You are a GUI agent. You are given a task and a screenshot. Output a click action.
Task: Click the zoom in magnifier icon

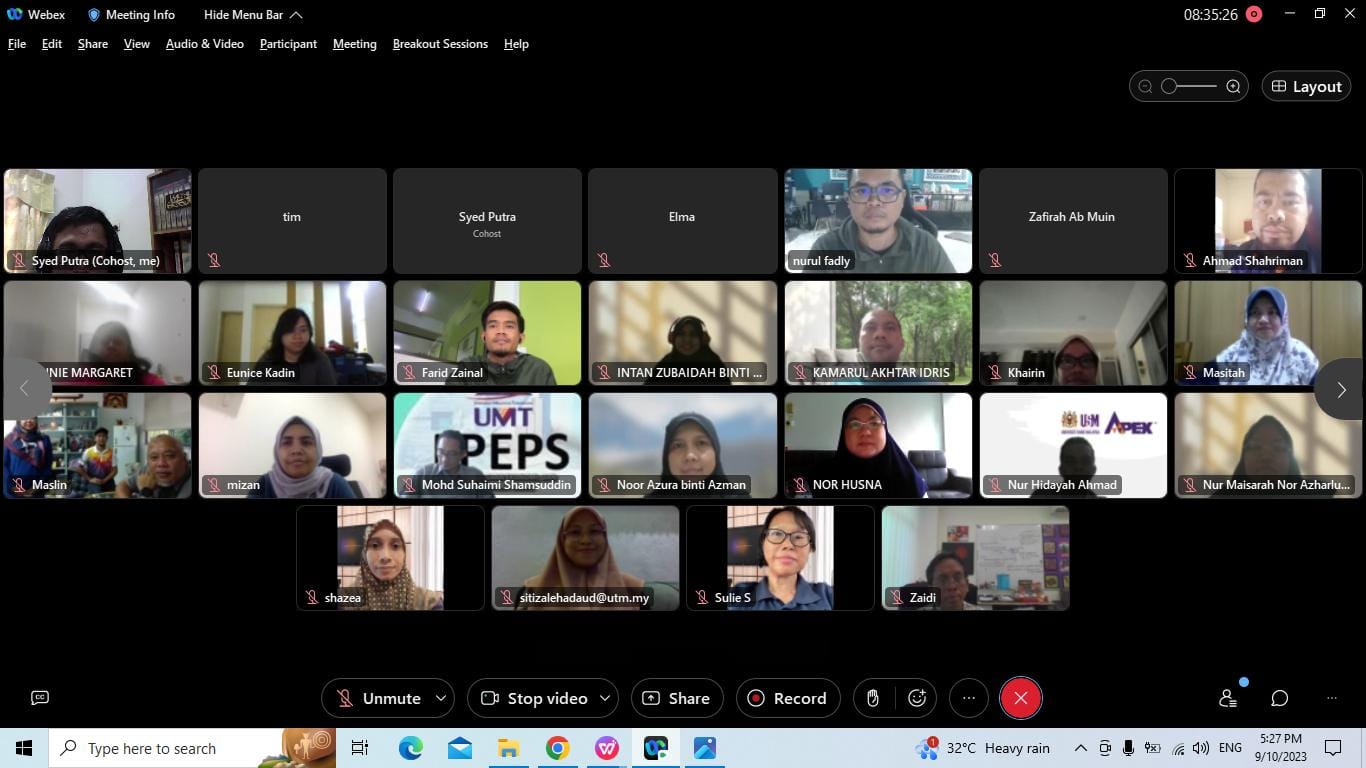1233,87
